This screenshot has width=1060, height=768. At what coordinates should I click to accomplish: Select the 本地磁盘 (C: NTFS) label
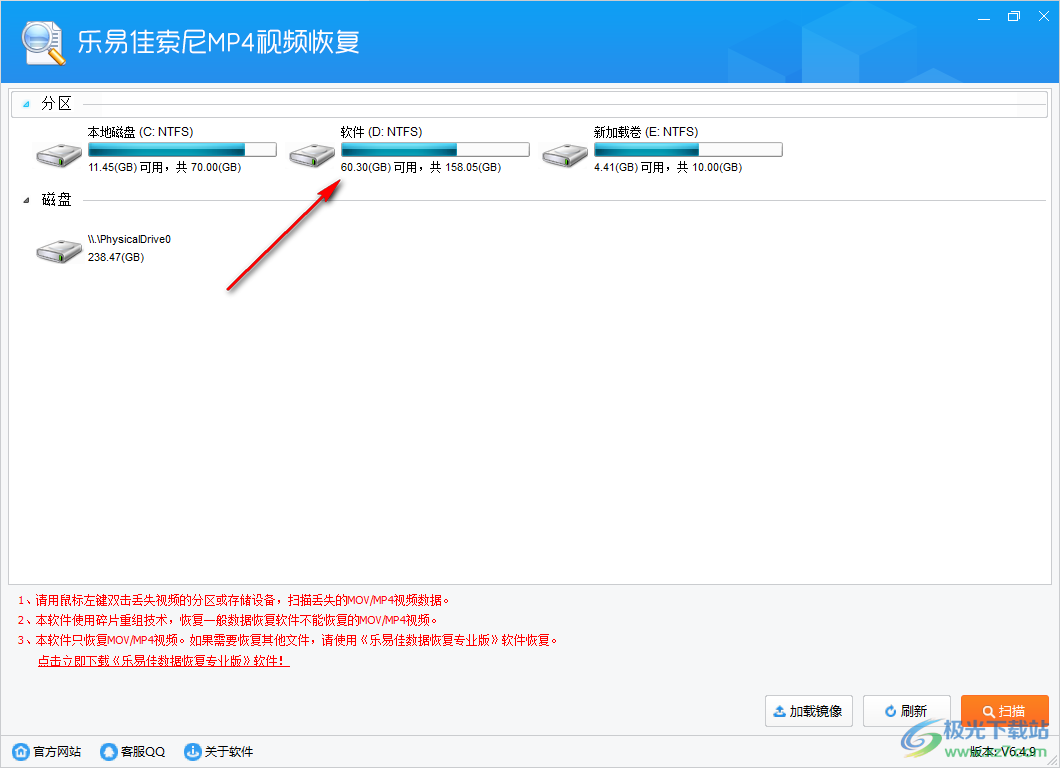pyautogui.click(x=141, y=132)
